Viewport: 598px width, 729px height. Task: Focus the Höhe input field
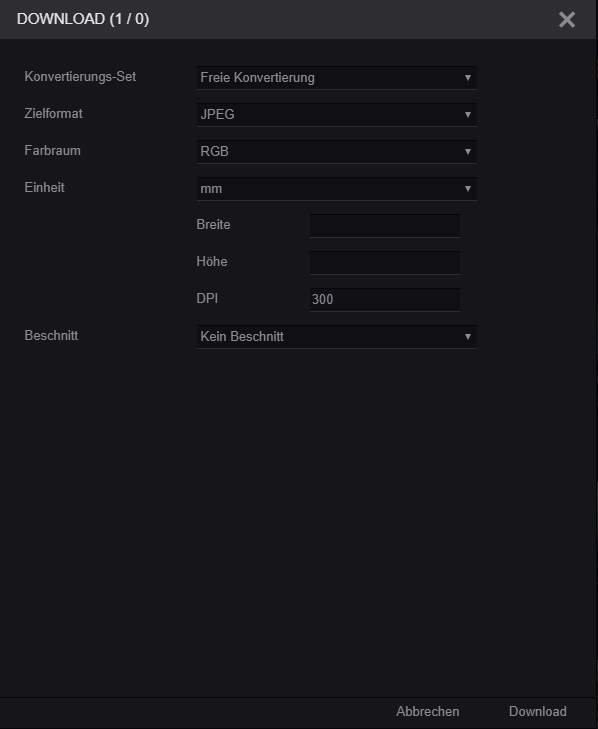[x=385, y=263]
